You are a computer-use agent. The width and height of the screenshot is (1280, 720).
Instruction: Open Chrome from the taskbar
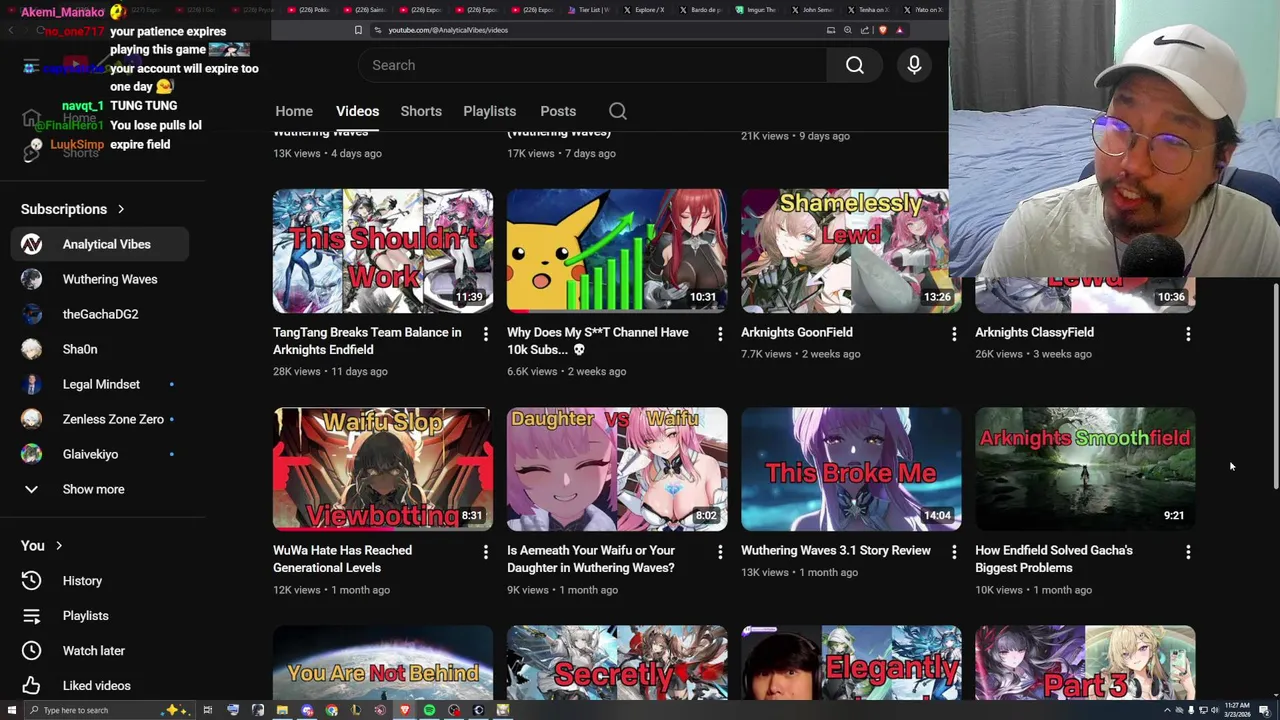[x=331, y=710]
